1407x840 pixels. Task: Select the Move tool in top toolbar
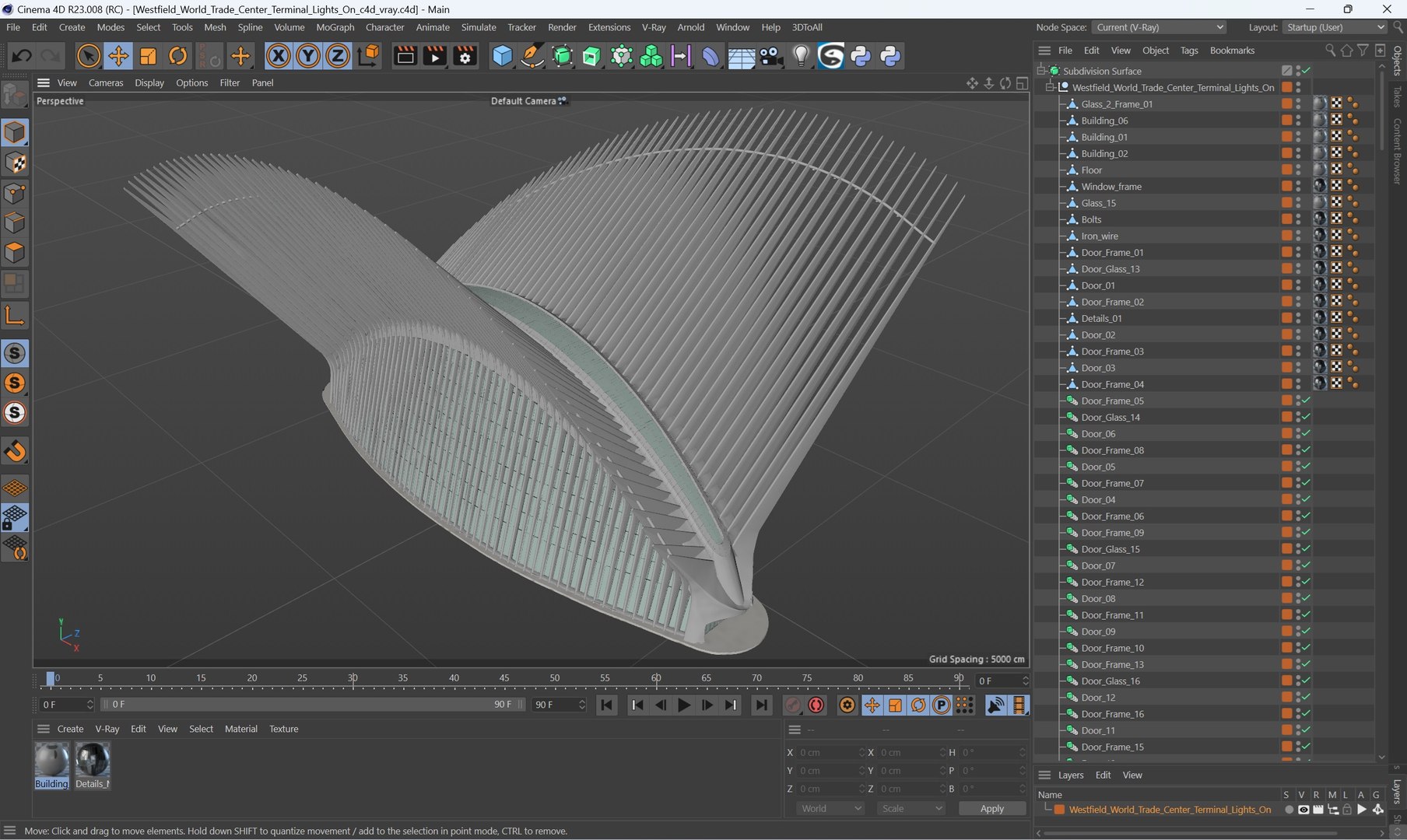[118, 55]
